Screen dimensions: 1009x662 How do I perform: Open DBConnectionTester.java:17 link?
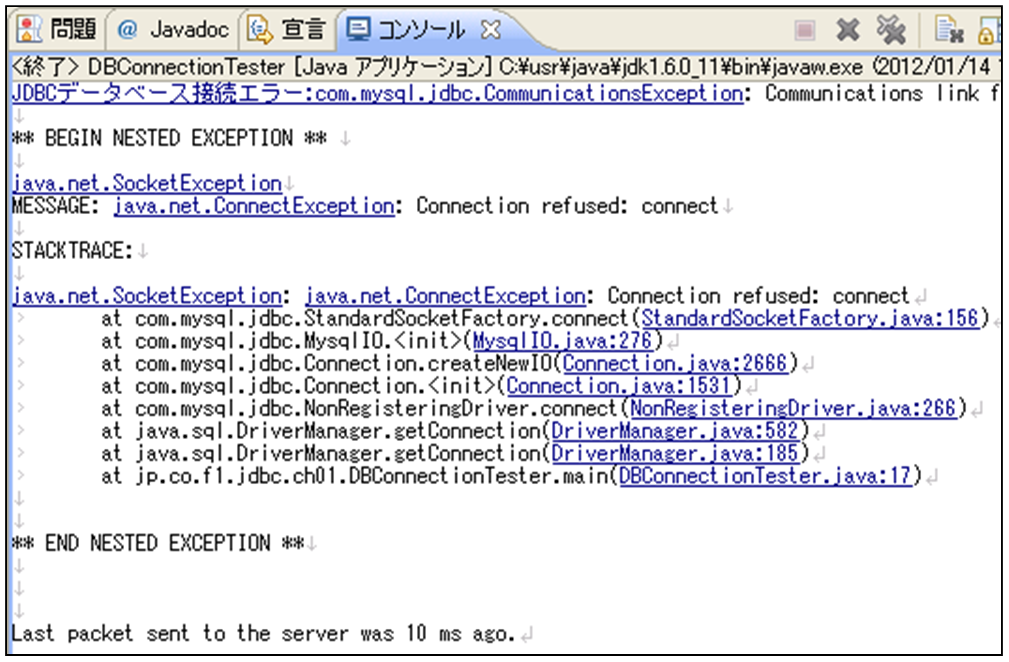pos(765,476)
